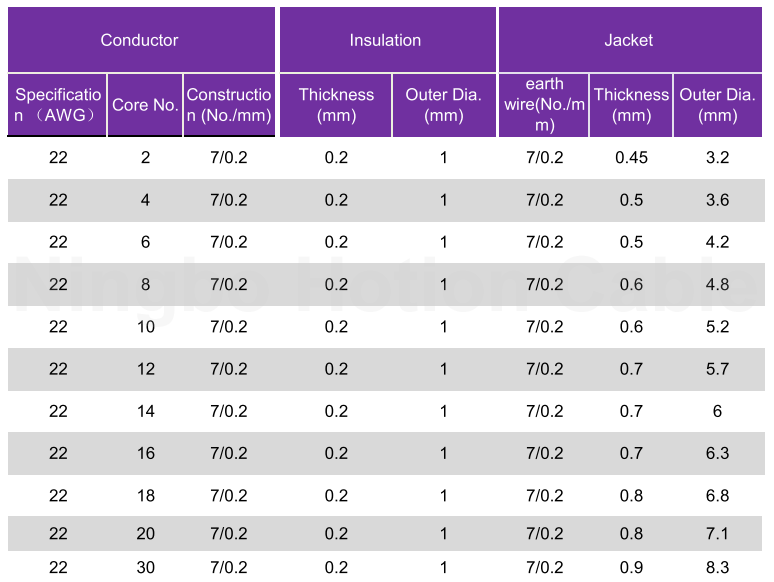Click Insulation Thickness (mm) column header
The width and height of the screenshot is (774, 582).
(x=336, y=105)
